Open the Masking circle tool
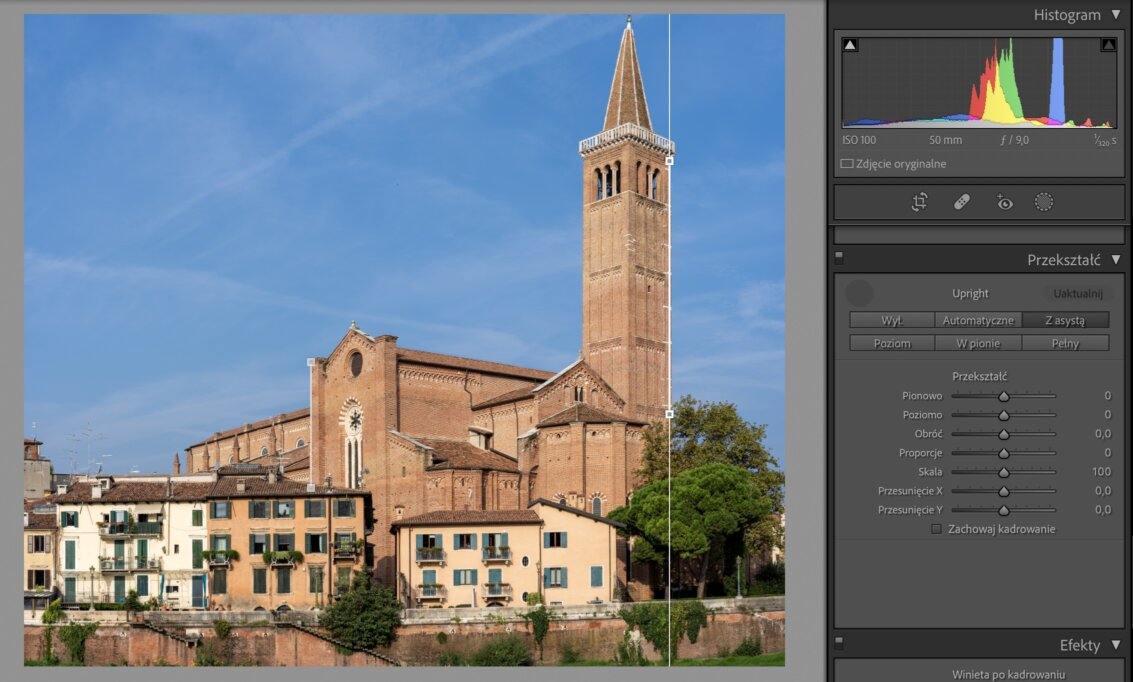1133x682 pixels. [x=1044, y=202]
